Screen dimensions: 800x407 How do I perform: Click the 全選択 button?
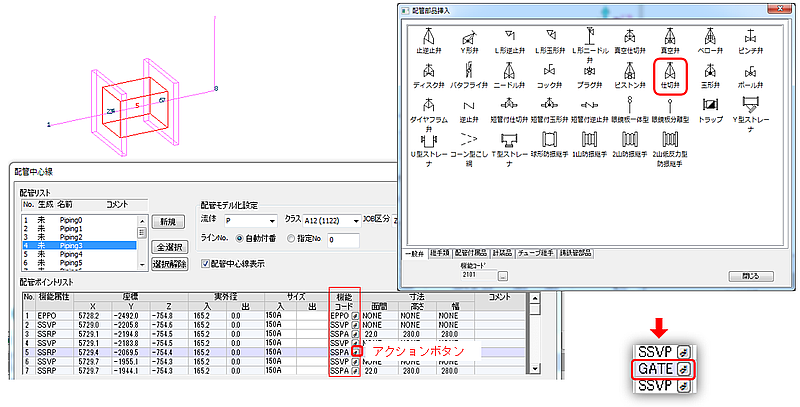[169, 247]
